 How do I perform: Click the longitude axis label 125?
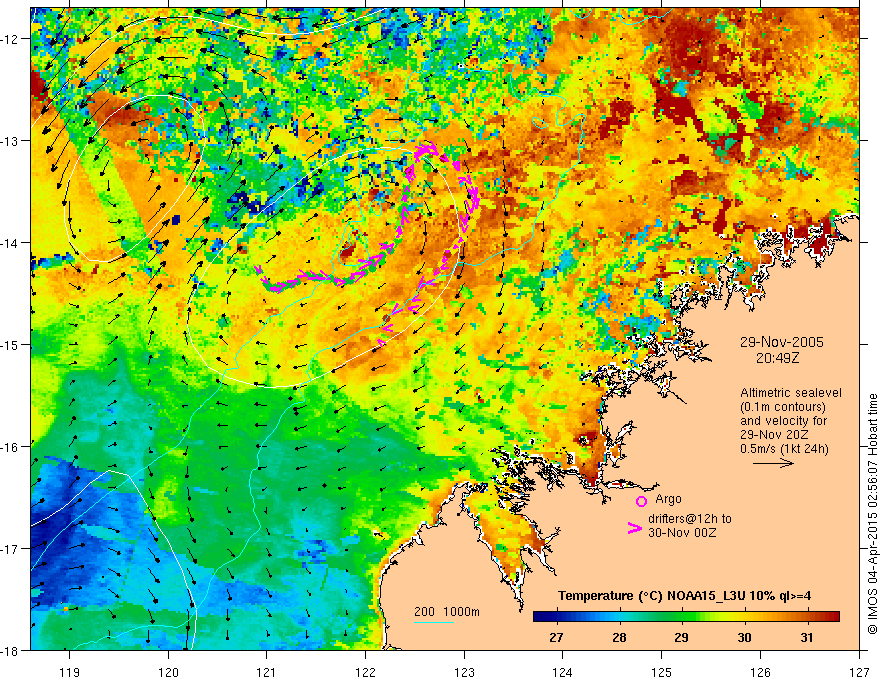(x=662, y=672)
